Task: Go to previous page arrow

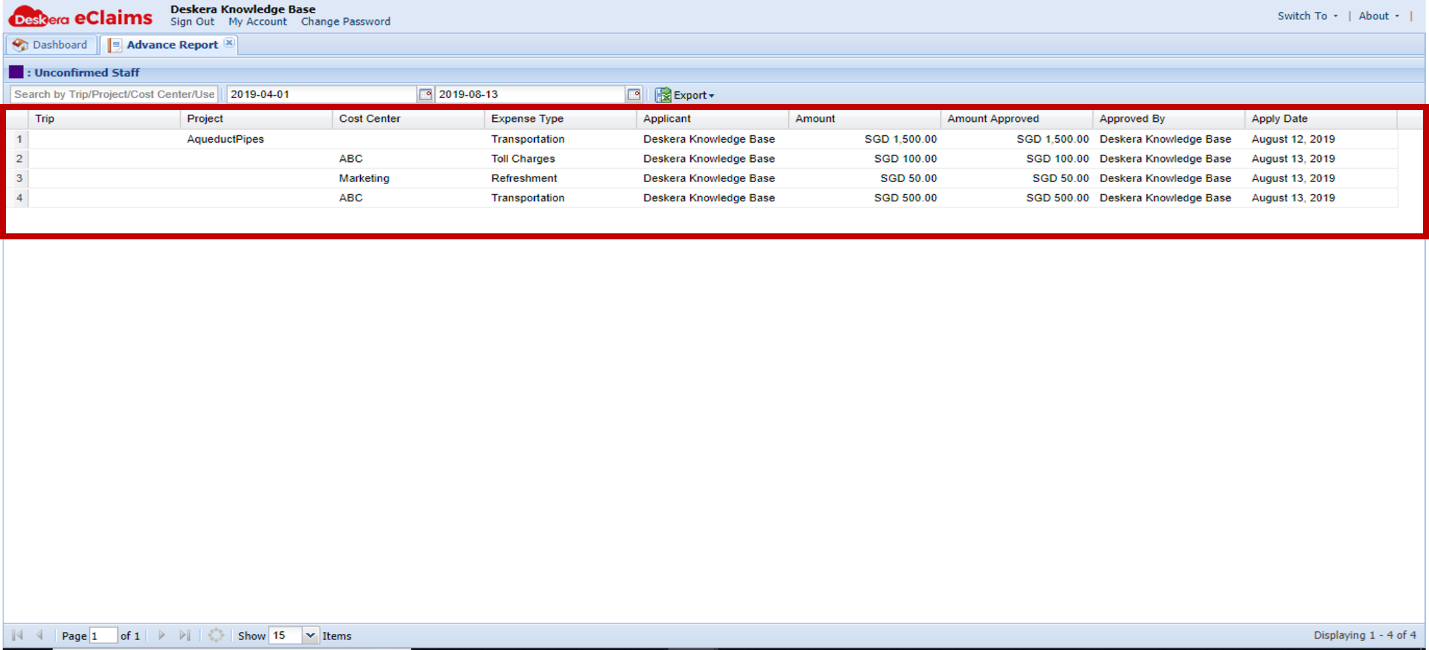Action: [x=40, y=635]
